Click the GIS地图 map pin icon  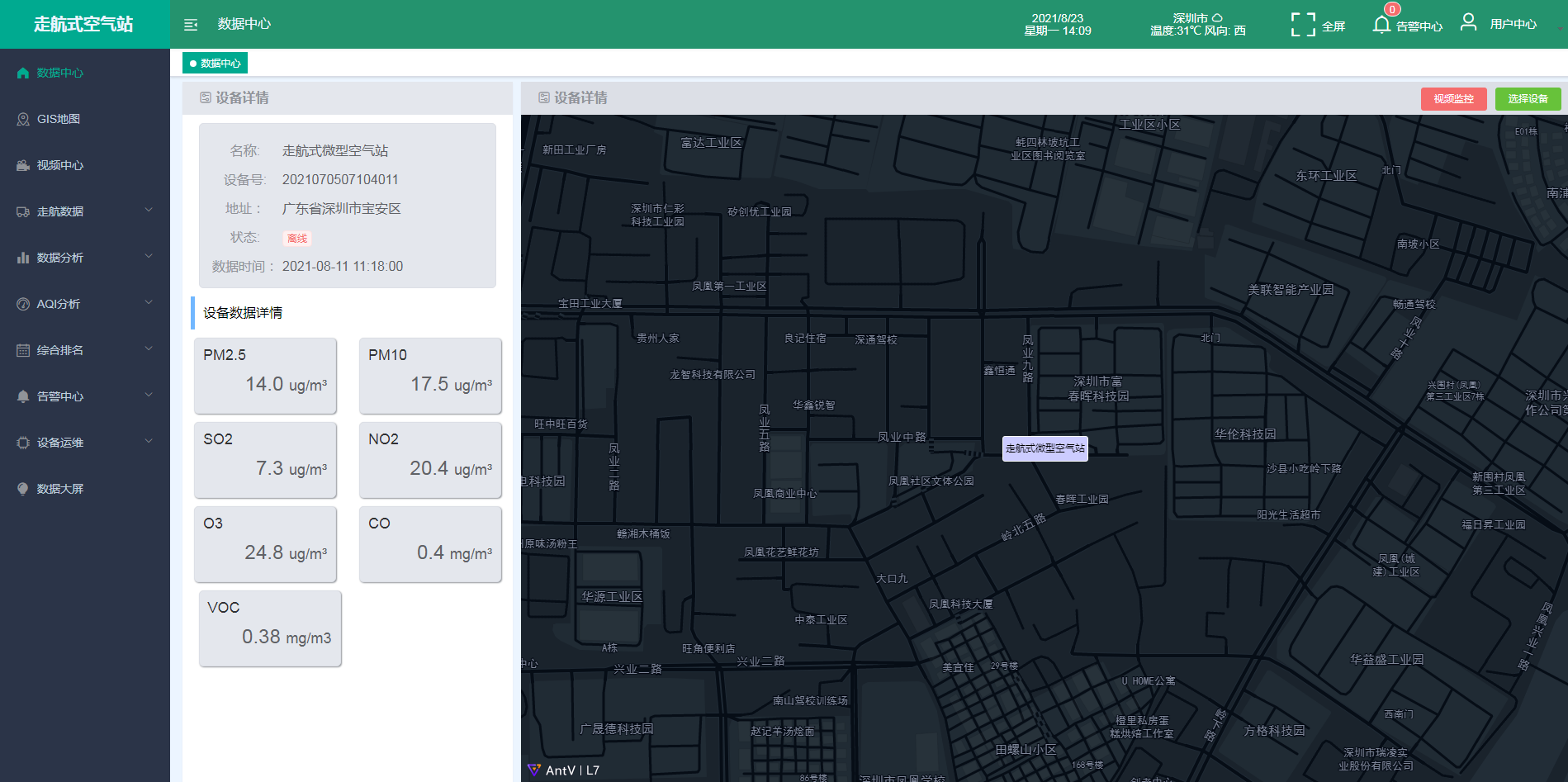[23, 119]
